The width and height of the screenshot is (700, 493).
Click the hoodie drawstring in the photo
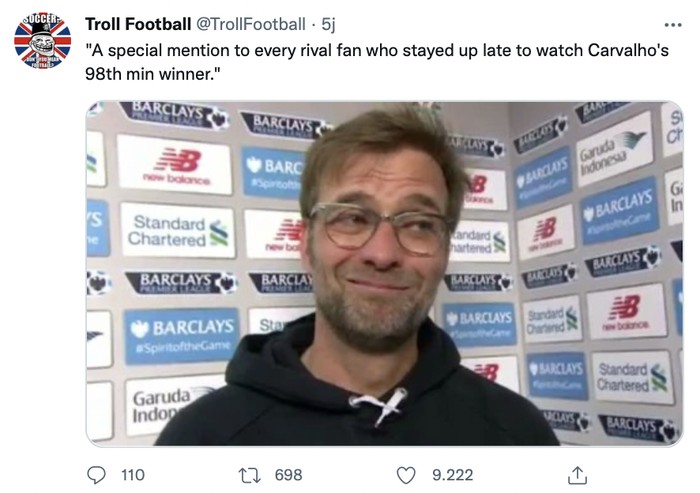(378, 405)
